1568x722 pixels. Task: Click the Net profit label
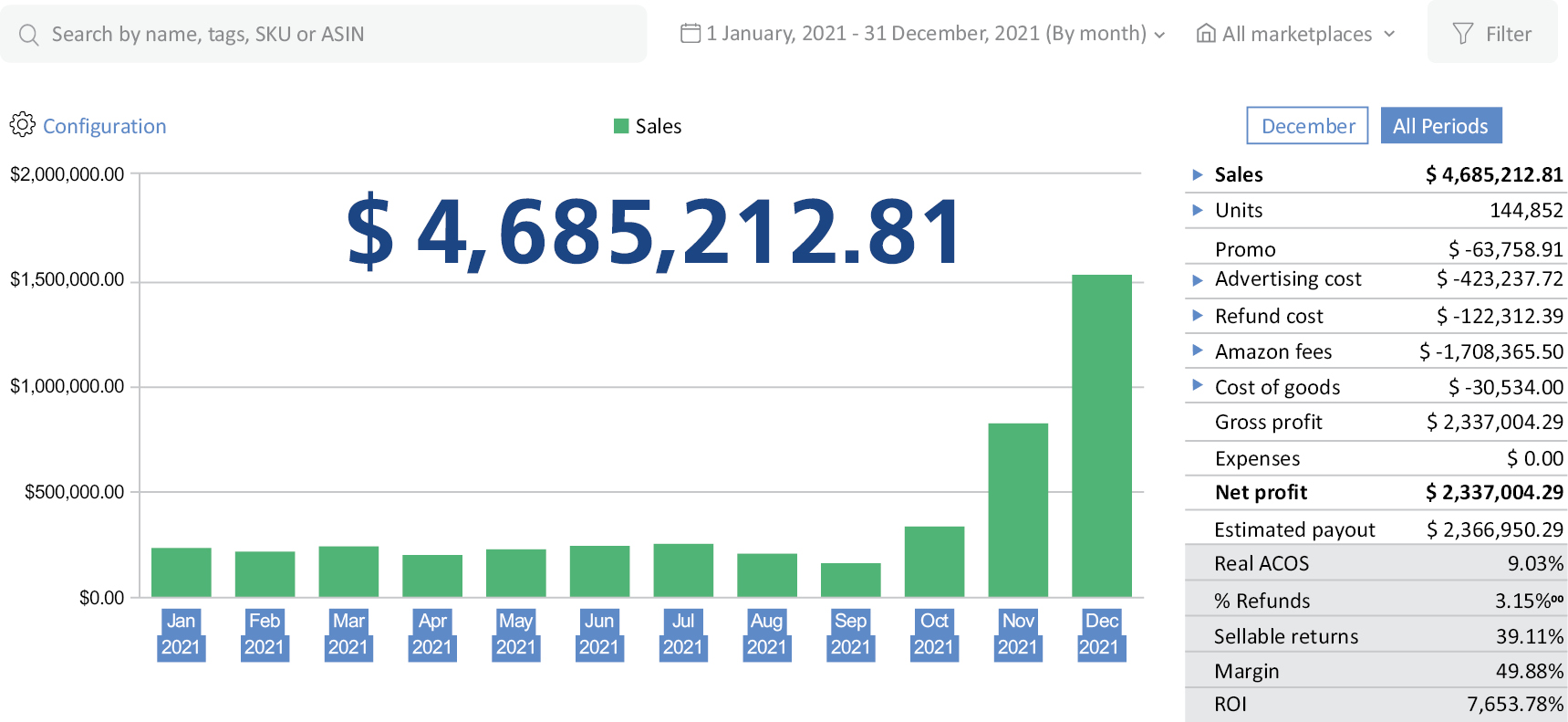point(1261,493)
